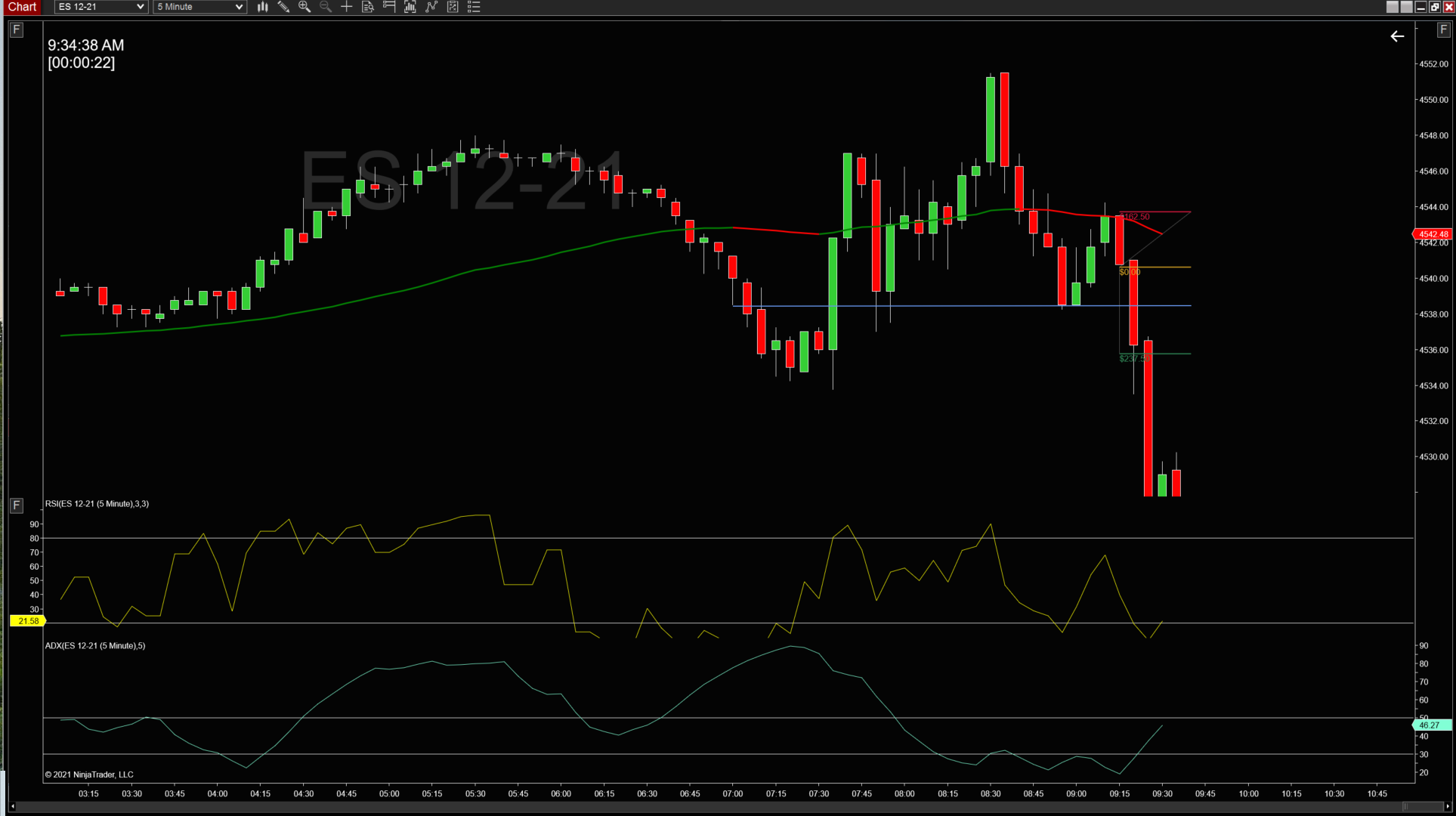
Task: Click the © 2021 NinjaTrader, LLC text
Action: tap(89, 774)
